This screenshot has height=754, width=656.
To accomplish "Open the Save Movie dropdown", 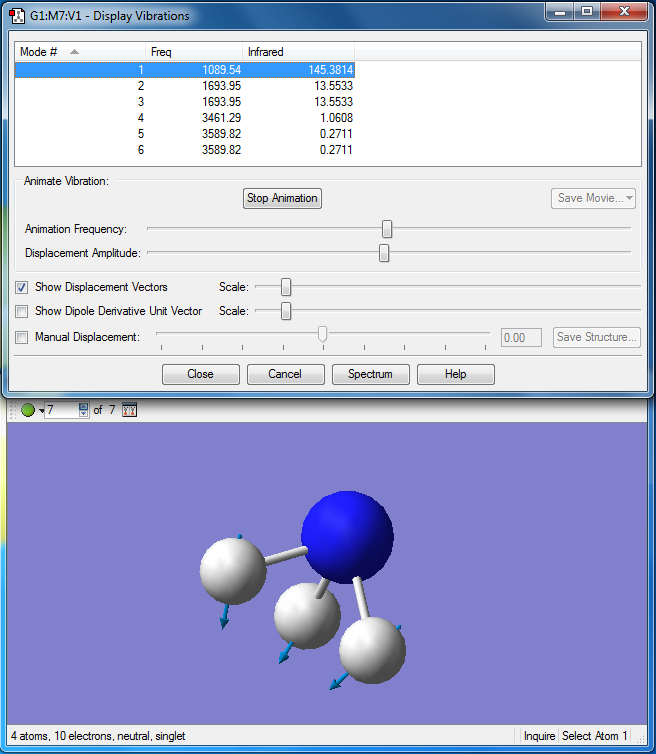I will coord(593,198).
